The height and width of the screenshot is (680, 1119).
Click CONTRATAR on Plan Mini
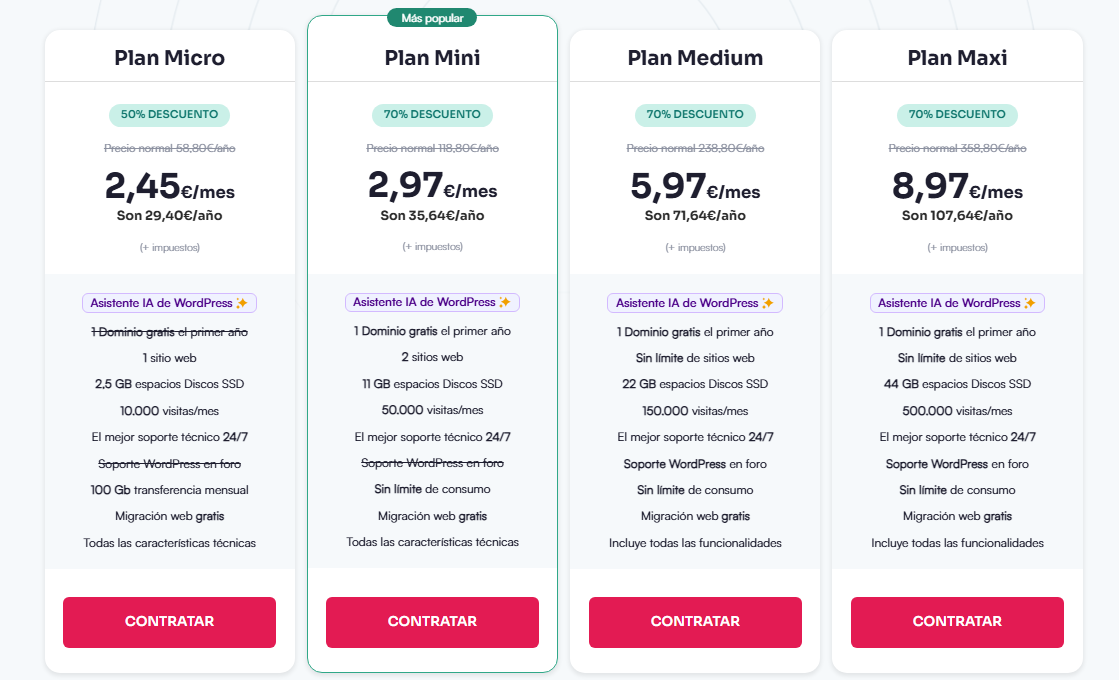[x=432, y=622]
